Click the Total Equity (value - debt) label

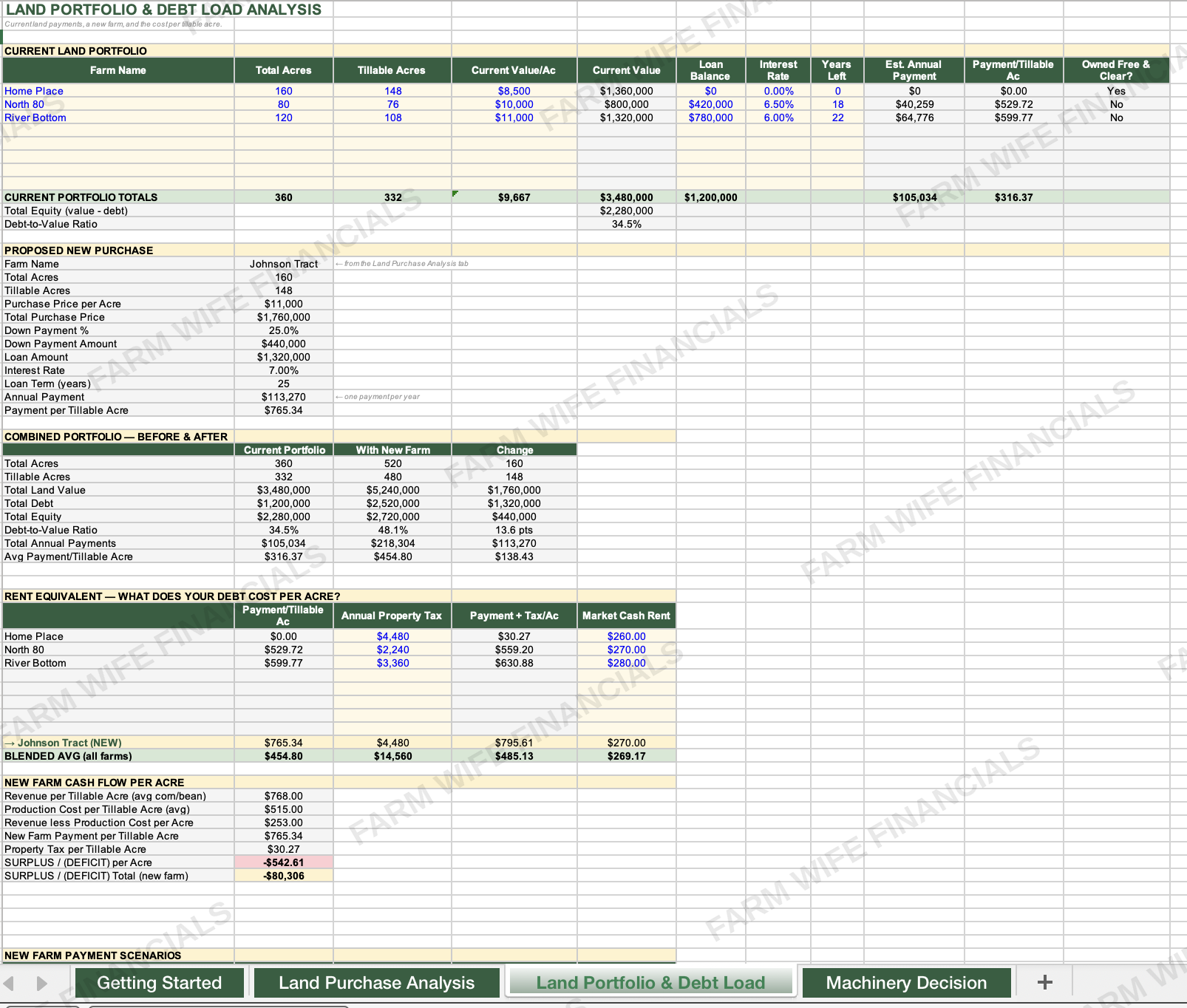click(66, 211)
